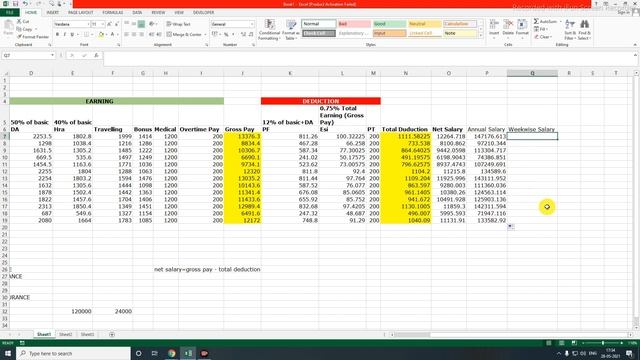Add a new sheet with plus icon
Image resolution: width=640 pixels, height=360 pixels.
pyautogui.click(x=112, y=334)
